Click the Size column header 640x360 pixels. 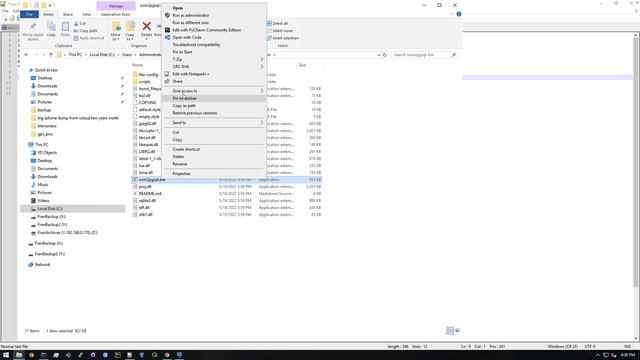coord(302,65)
